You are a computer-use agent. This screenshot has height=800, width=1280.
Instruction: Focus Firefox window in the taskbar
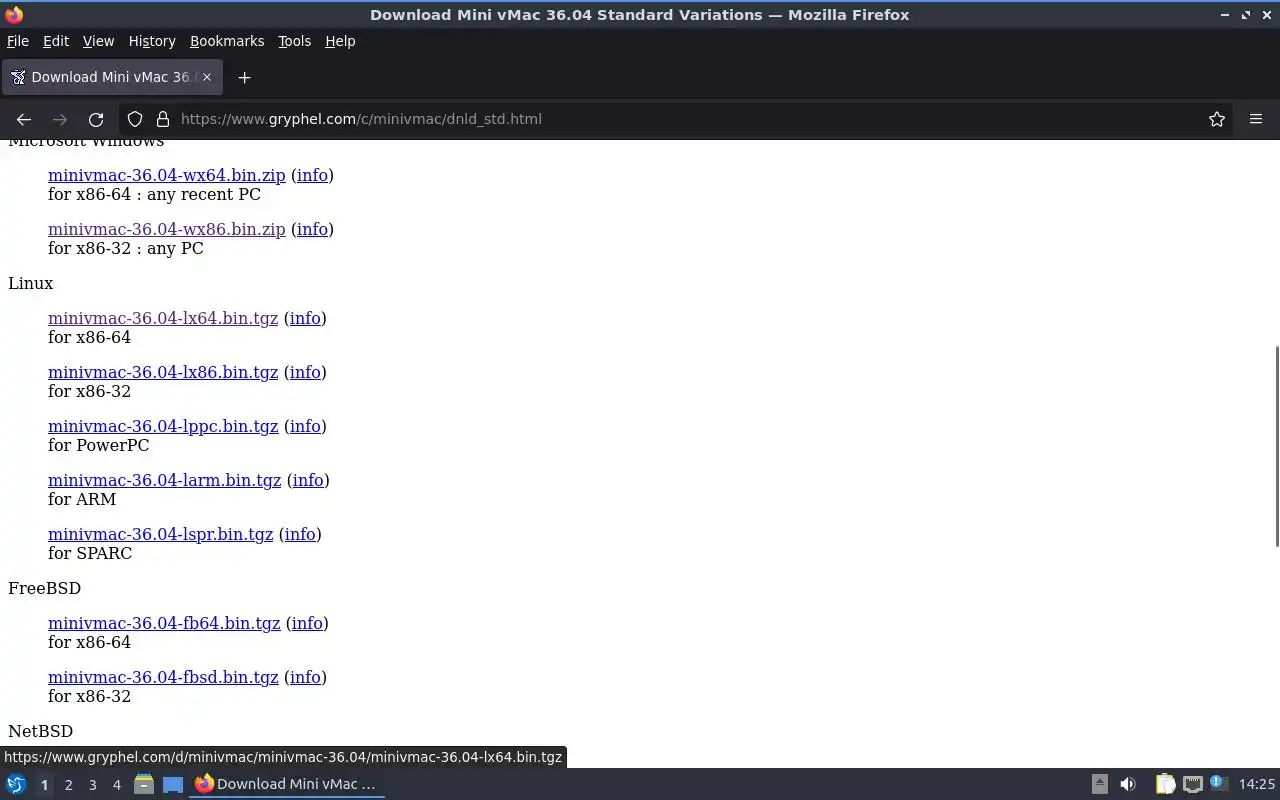coord(287,784)
